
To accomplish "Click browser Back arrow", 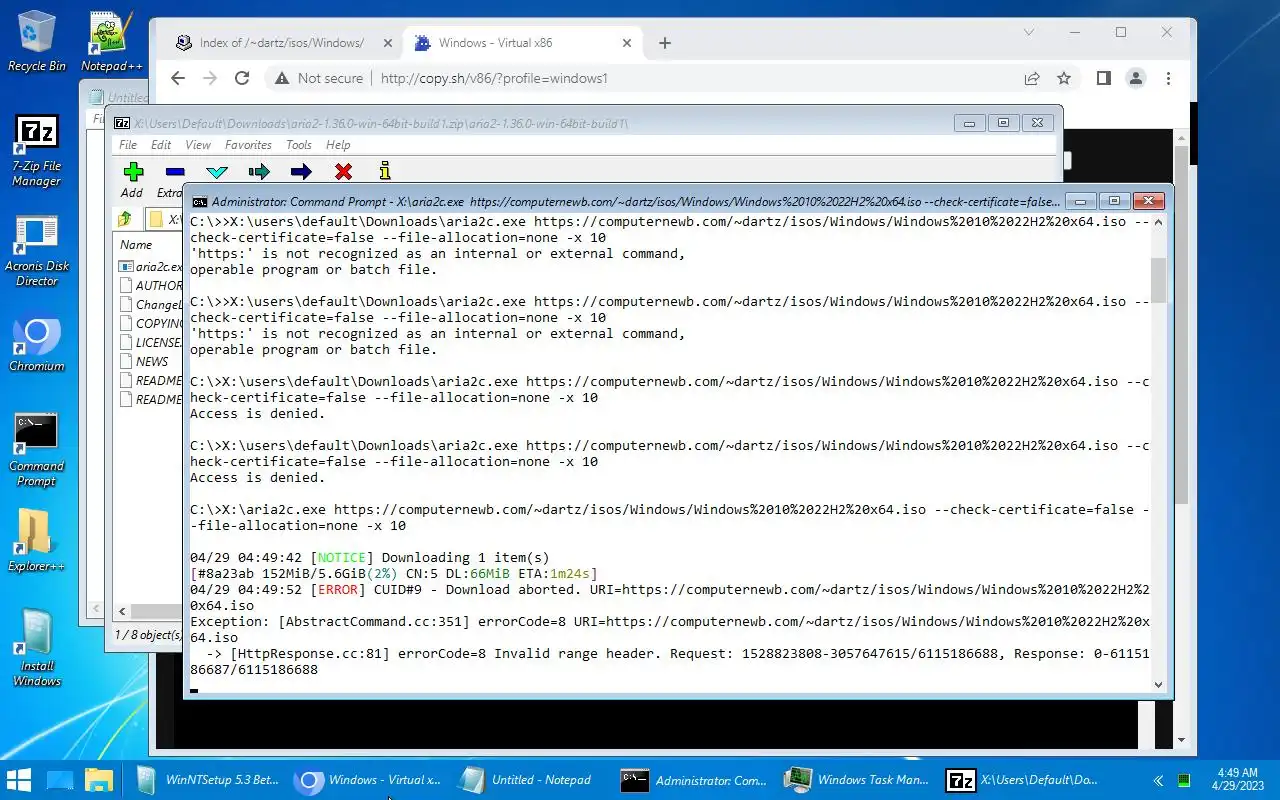I will pos(178,78).
